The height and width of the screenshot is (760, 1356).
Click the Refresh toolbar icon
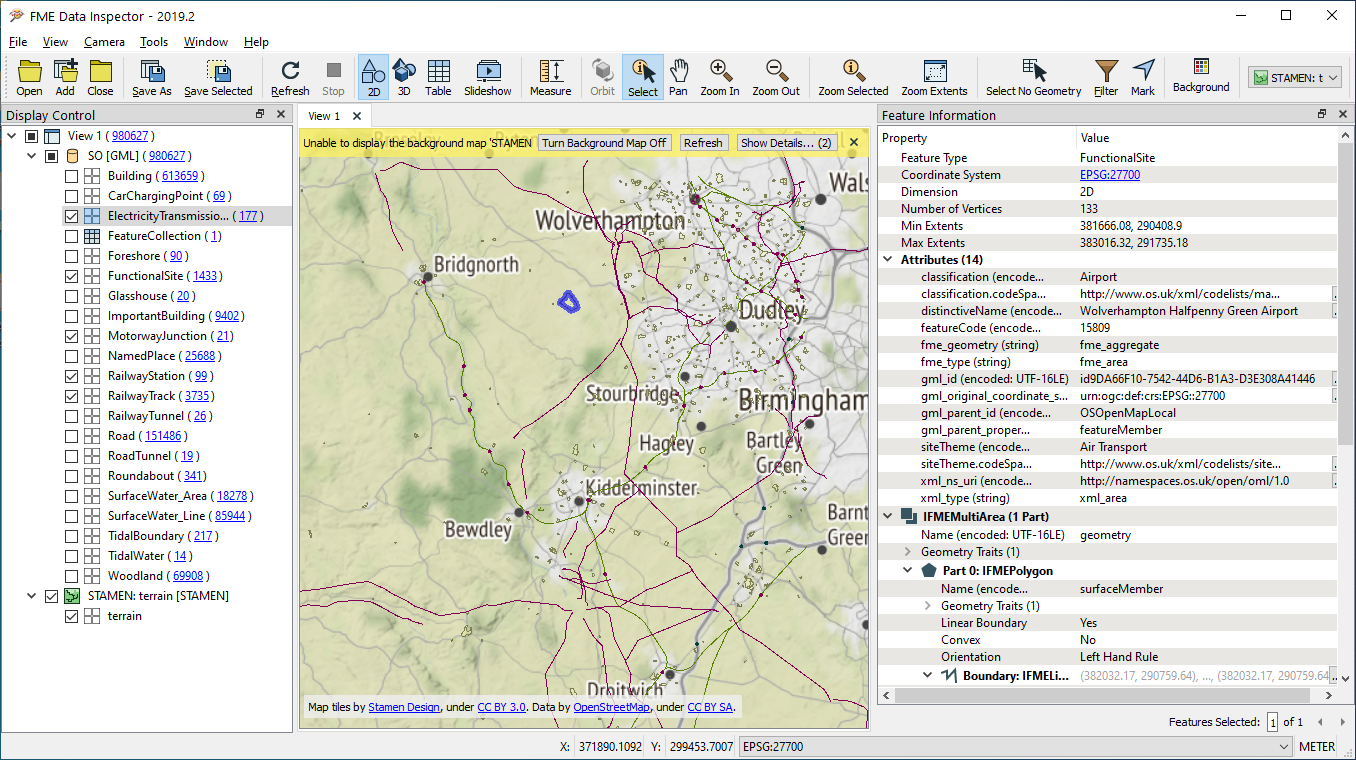click(290, 78)
